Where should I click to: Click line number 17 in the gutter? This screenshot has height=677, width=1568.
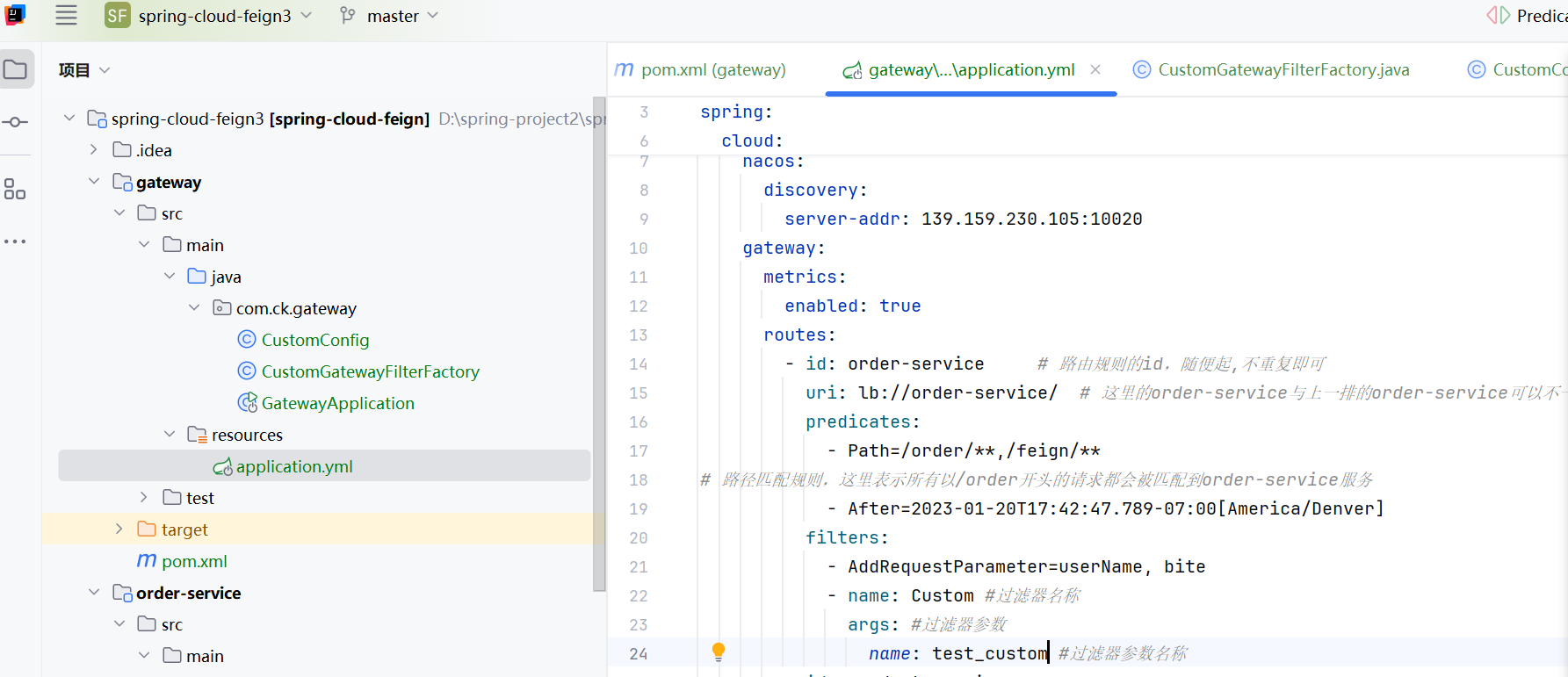tap(639, 450)
